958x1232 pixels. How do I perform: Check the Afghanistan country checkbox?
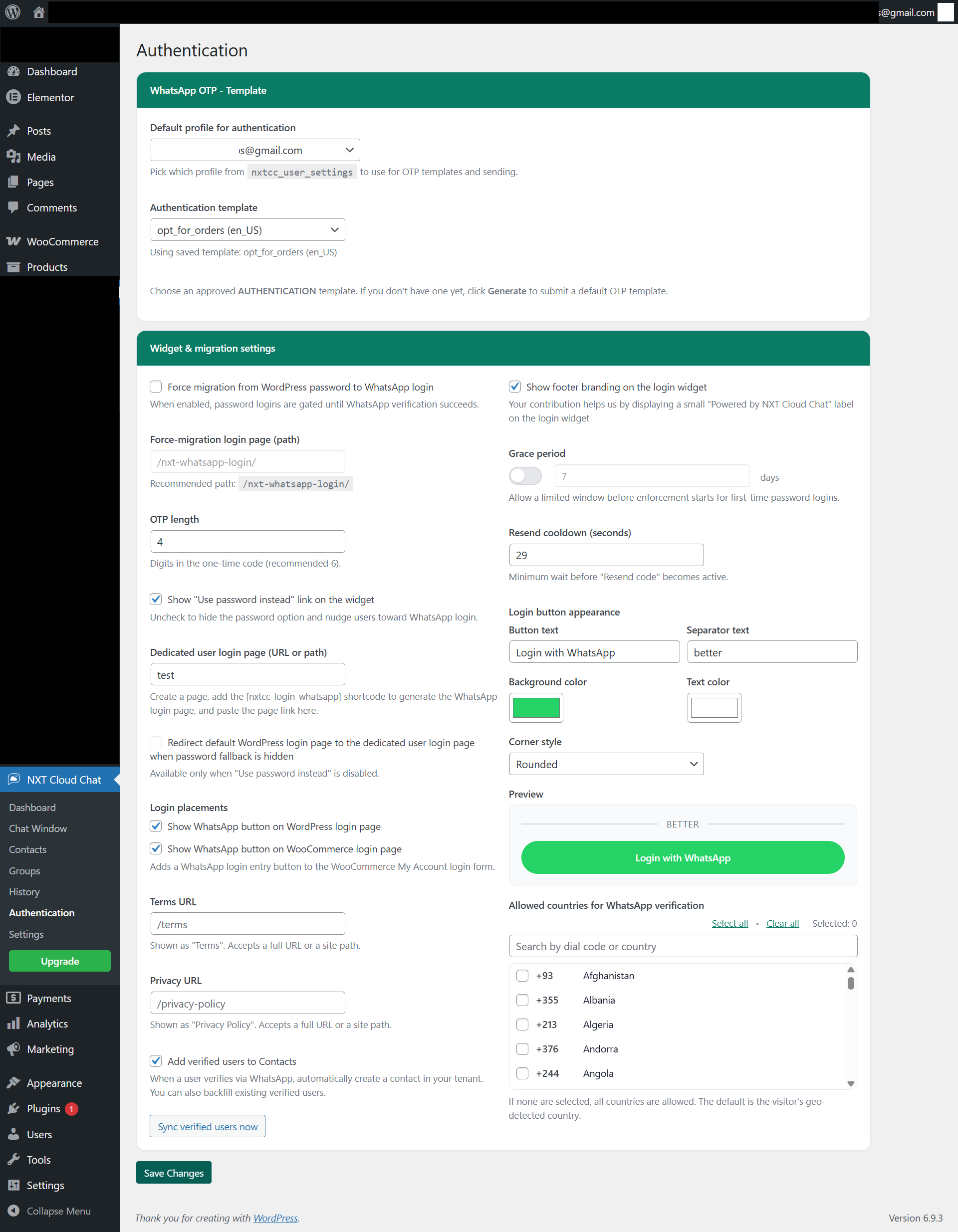(522, 975)
